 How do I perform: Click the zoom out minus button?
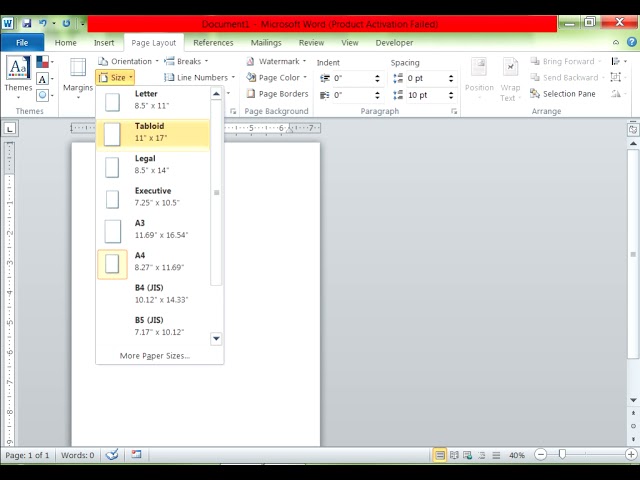540,454
